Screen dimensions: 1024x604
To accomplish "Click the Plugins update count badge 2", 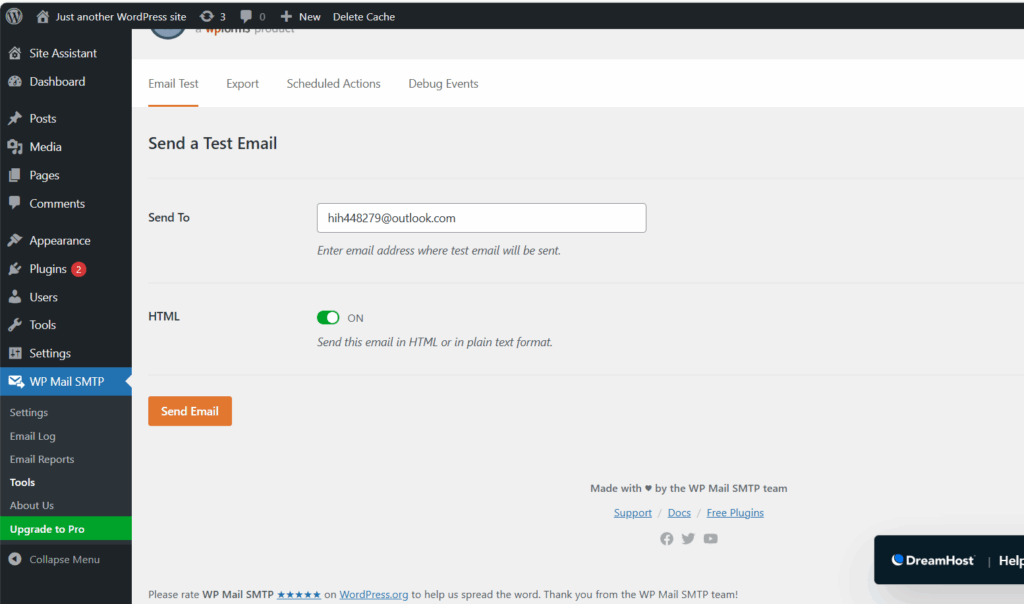I will tap(78, 269).
